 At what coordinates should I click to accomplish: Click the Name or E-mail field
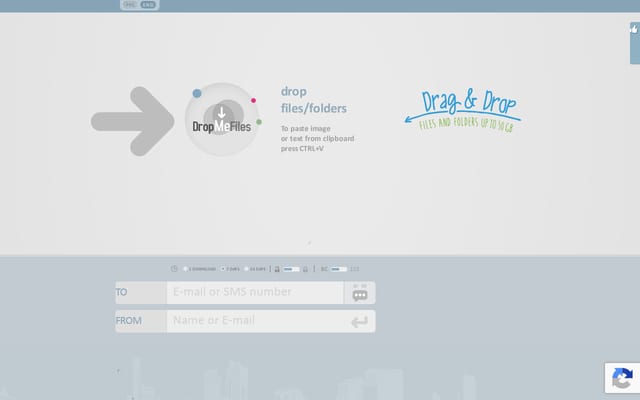click(255, 321)
